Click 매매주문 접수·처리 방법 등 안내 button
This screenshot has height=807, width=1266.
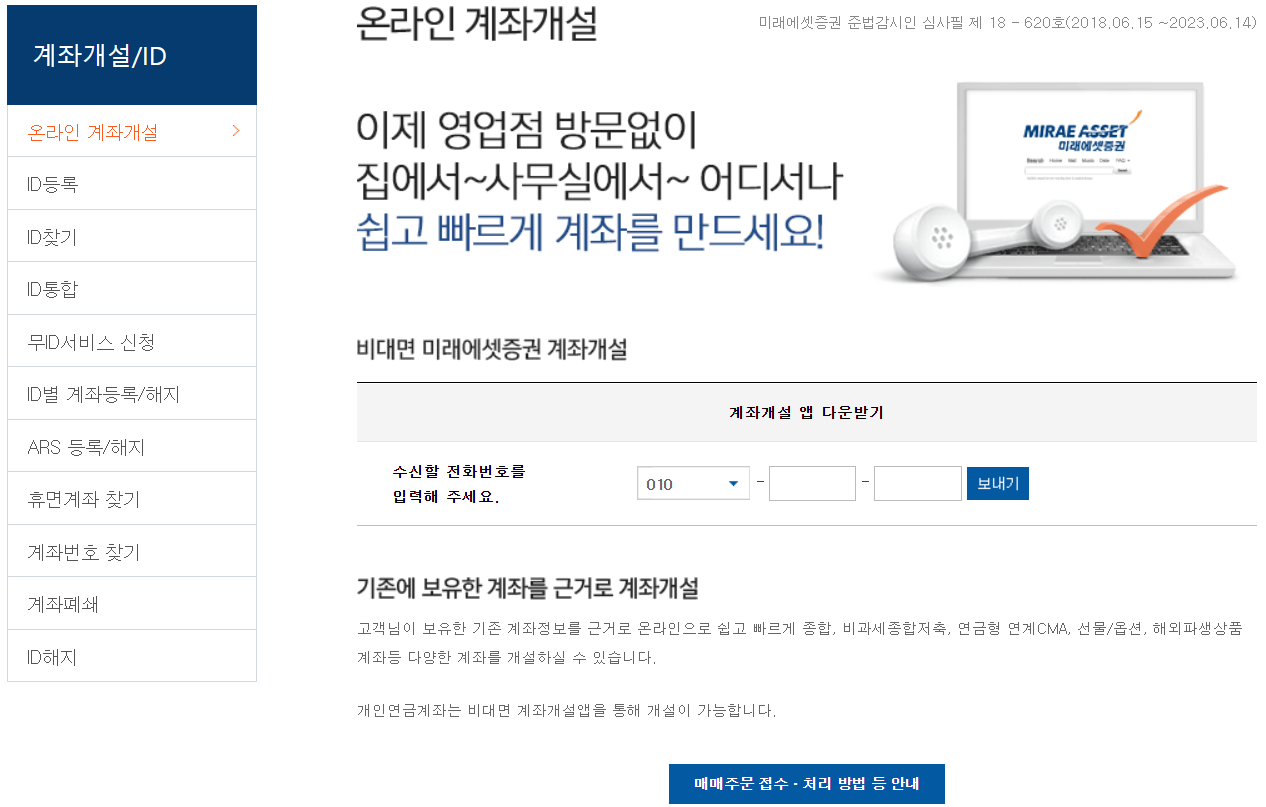[x=806, y=784]
